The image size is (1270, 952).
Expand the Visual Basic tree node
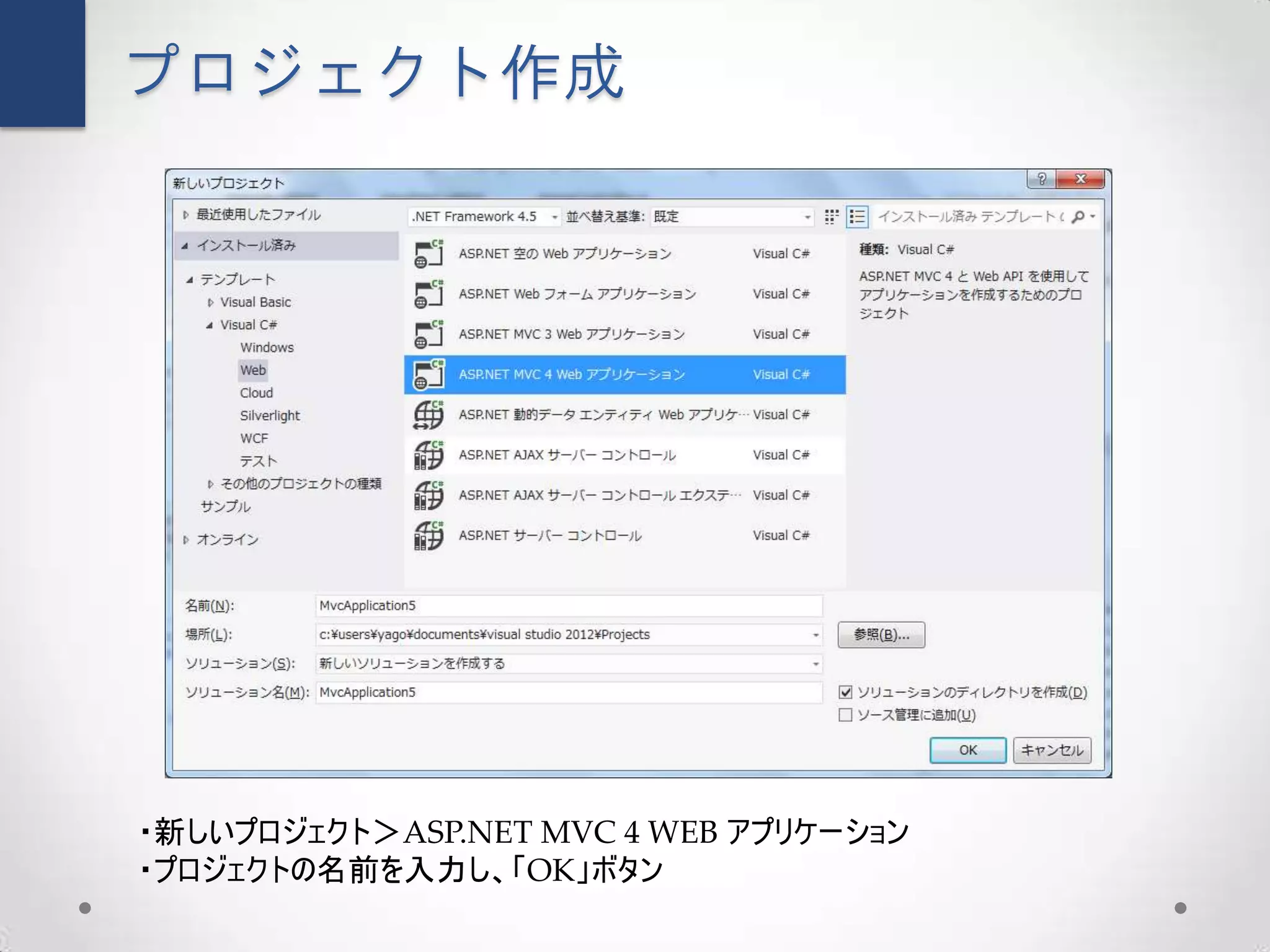[x=210, y=302]
